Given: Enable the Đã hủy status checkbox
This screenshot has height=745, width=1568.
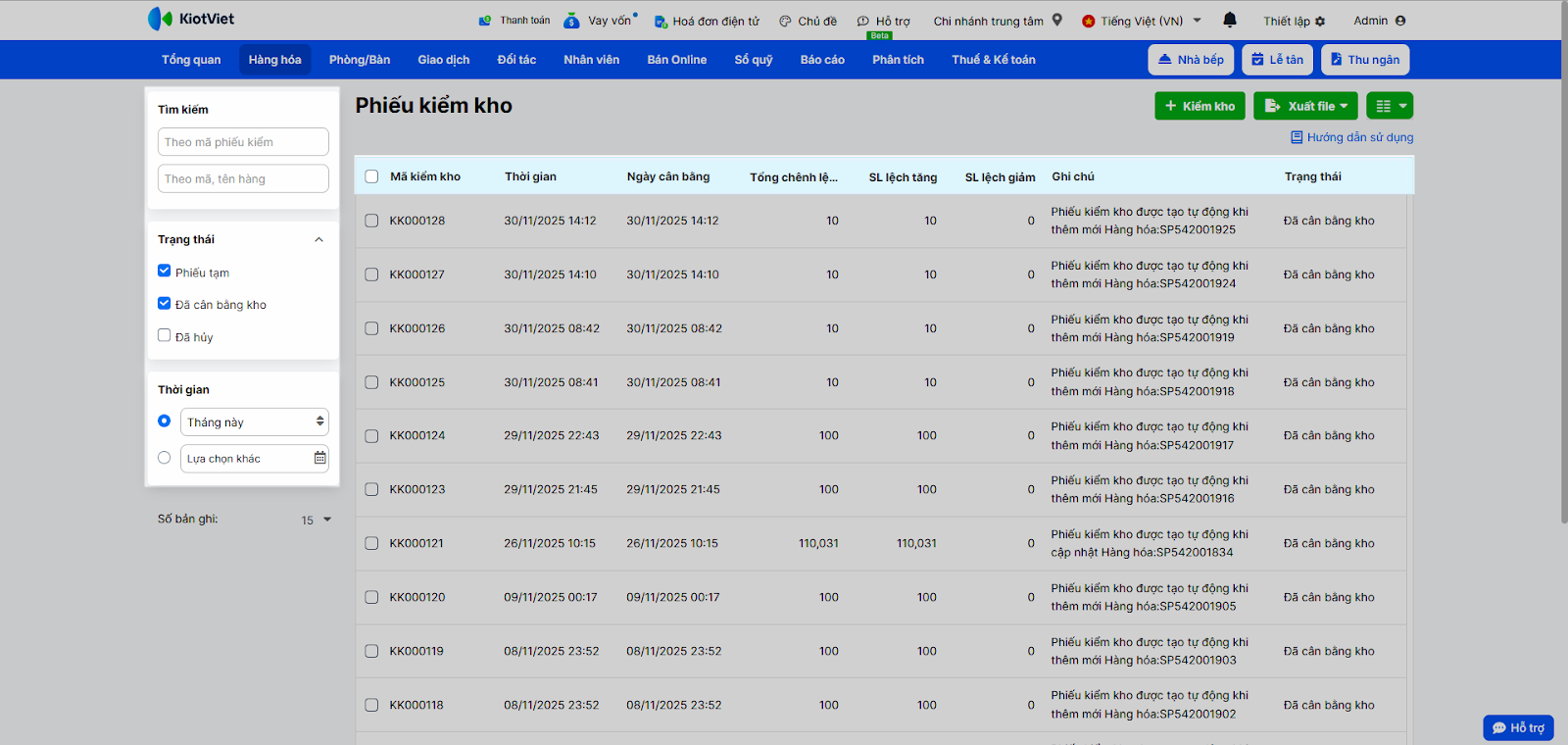Looking at the screenshot, I should click(165, 335).
